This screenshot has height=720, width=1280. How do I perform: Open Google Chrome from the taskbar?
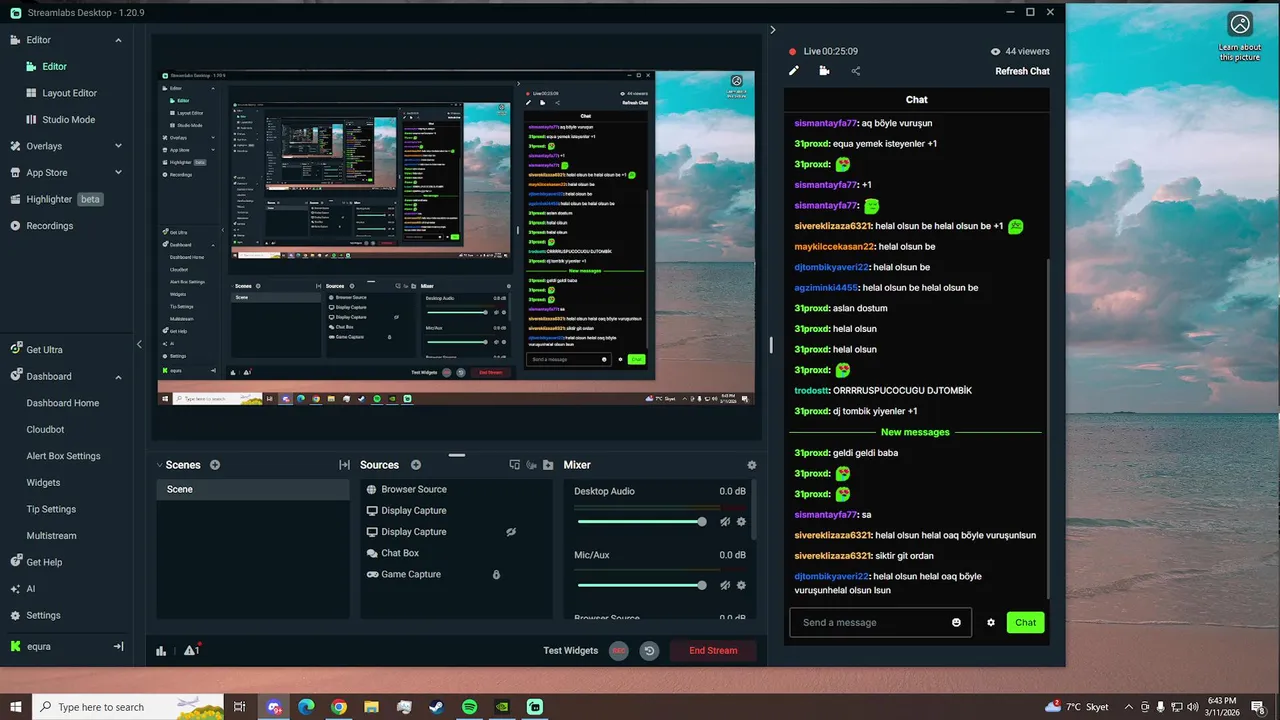pos(339,707)
